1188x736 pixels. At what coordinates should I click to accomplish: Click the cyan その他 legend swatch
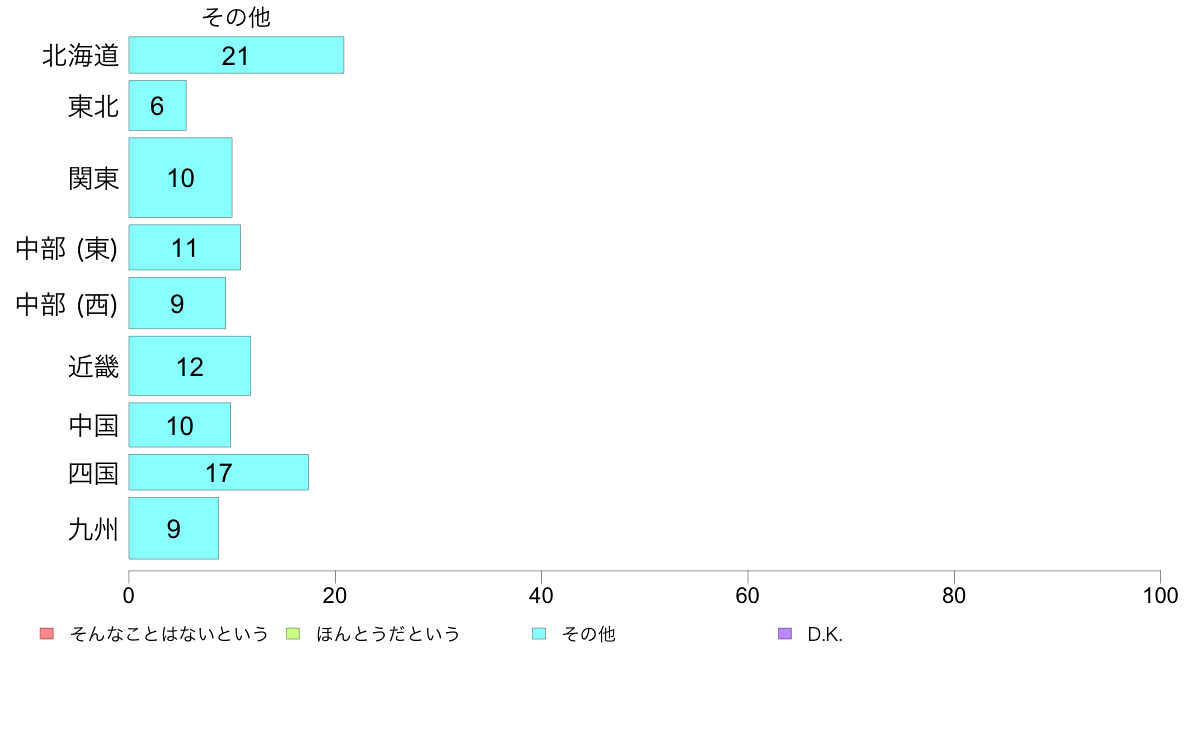(x=539, y=634)
